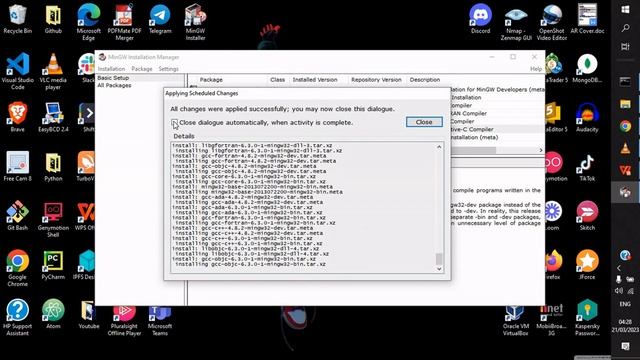640x360 pixels.
Task: Open Discord desktop icon
Action: tap(480, 19)
